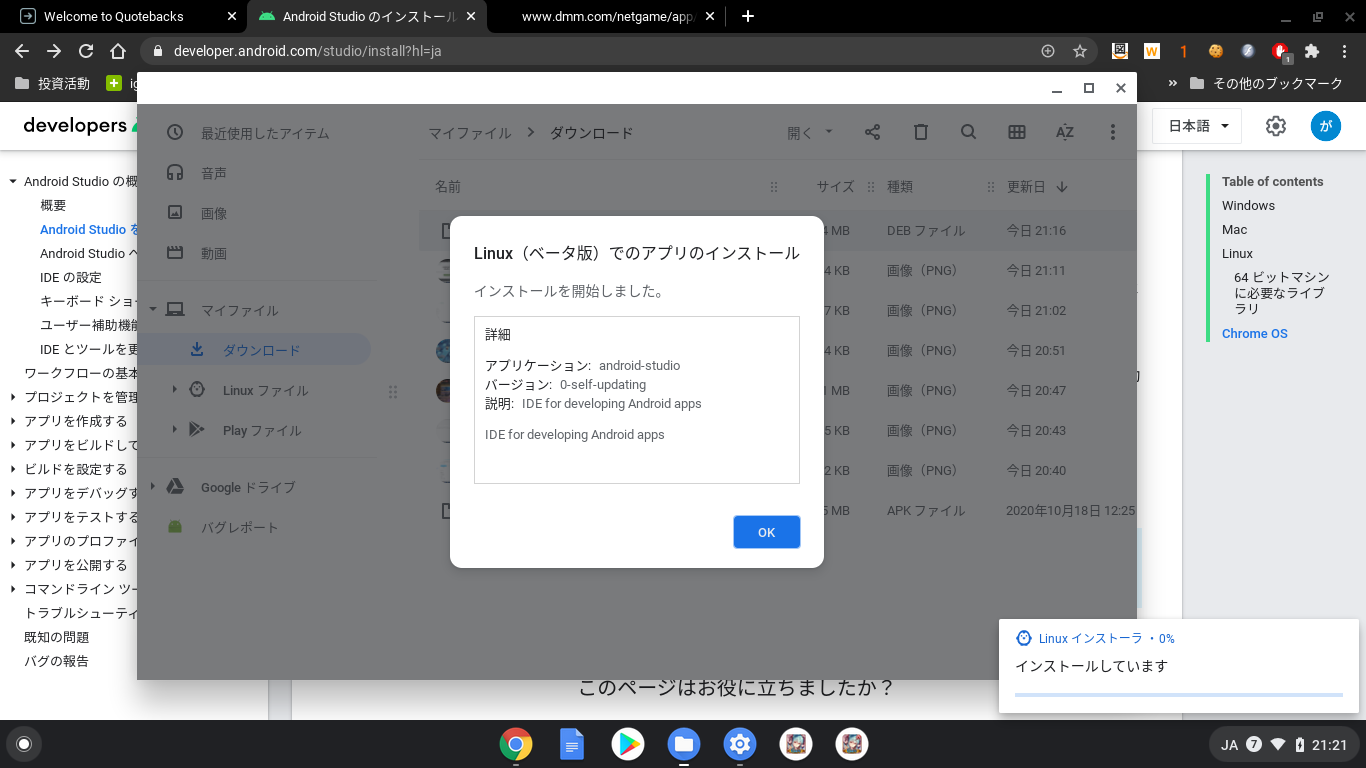Switch to www.dmm.com netgame tab
Image resolution: width=1366 pixels, height=768 pixels.
[x=608, y=16]
